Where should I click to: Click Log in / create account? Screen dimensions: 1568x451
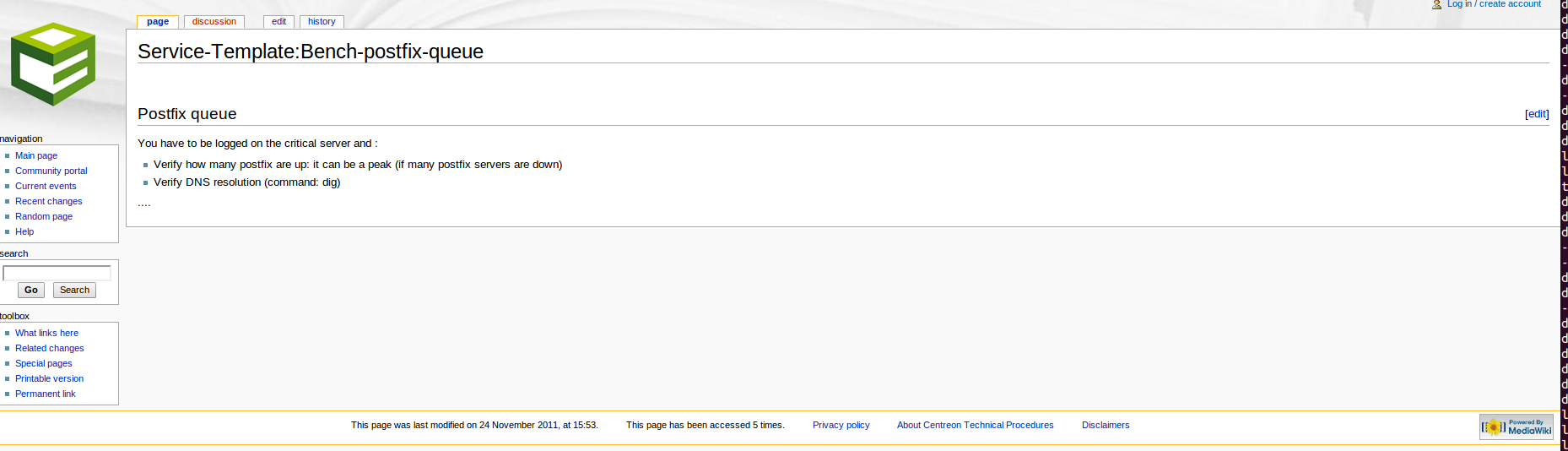[1494, 4]
